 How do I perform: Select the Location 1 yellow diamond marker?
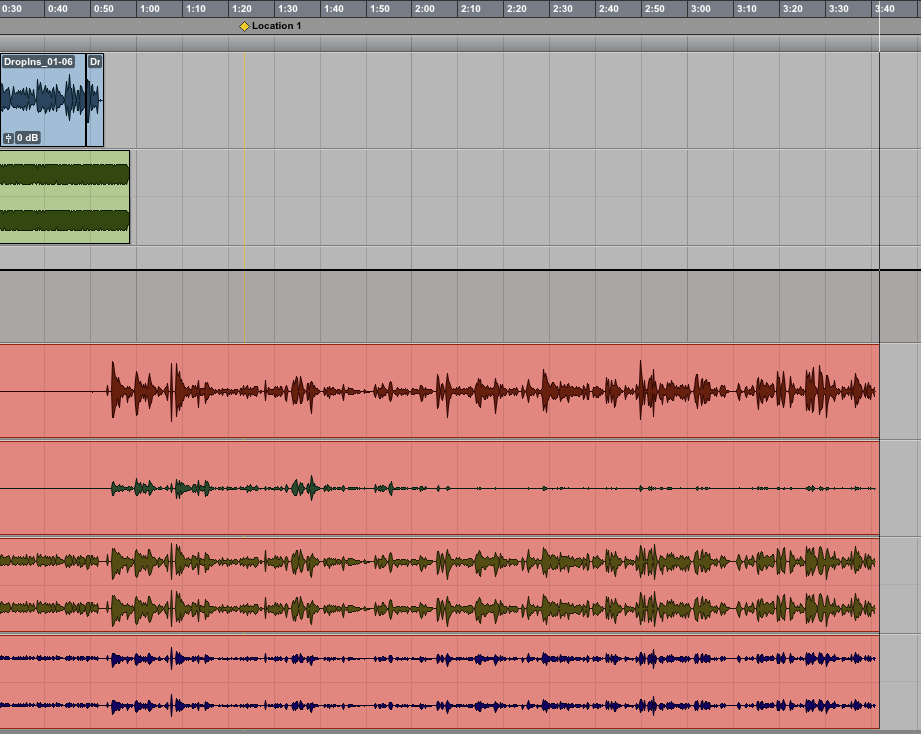point(244,26)
